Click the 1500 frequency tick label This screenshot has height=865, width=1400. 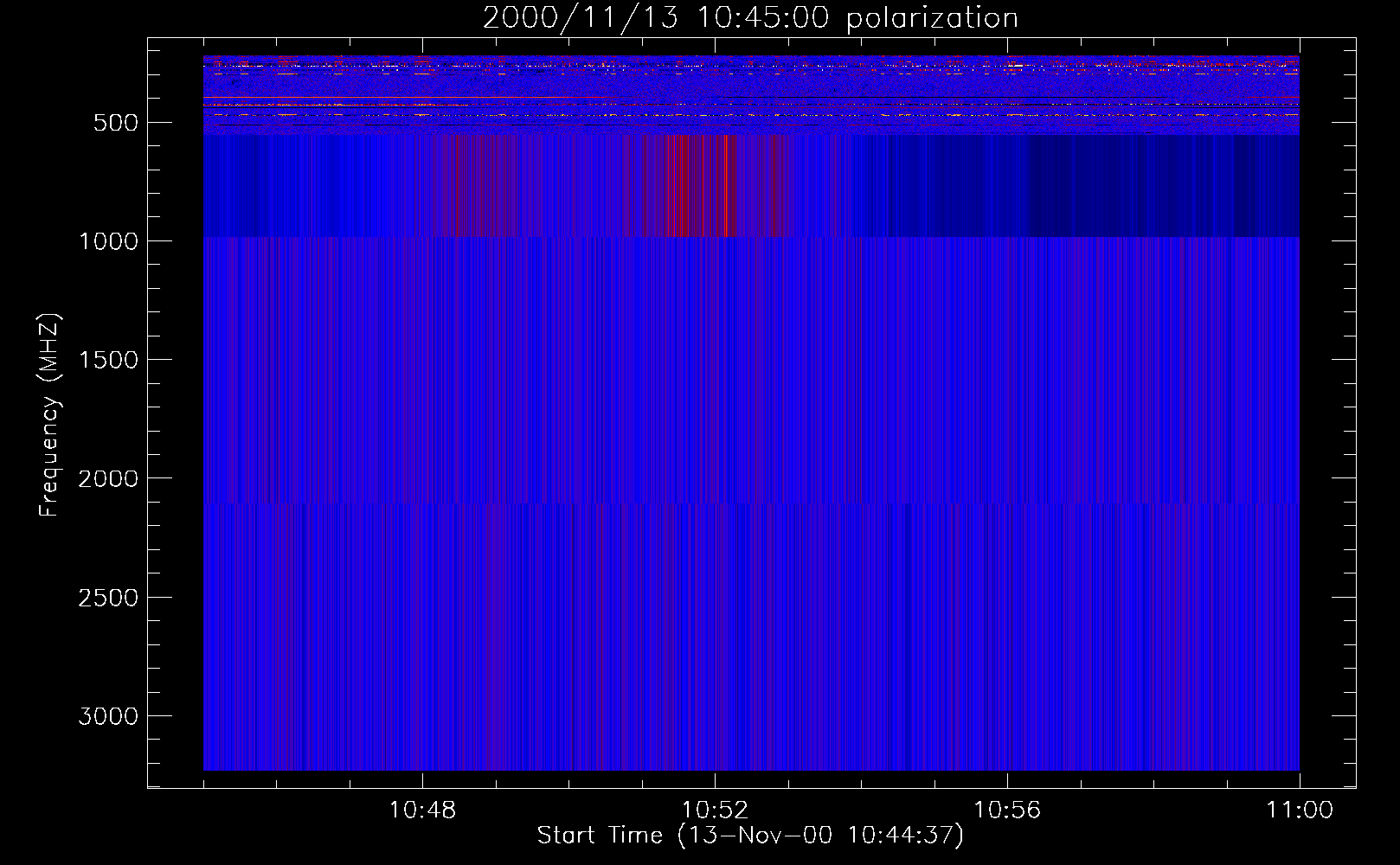pos(108,360)
